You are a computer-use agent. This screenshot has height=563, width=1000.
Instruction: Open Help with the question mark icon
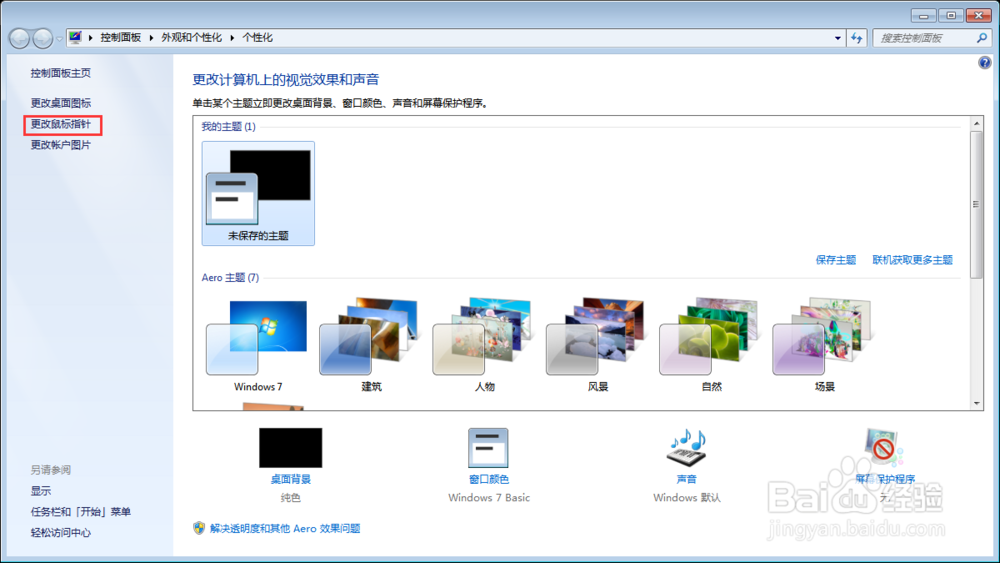point(985,62)
